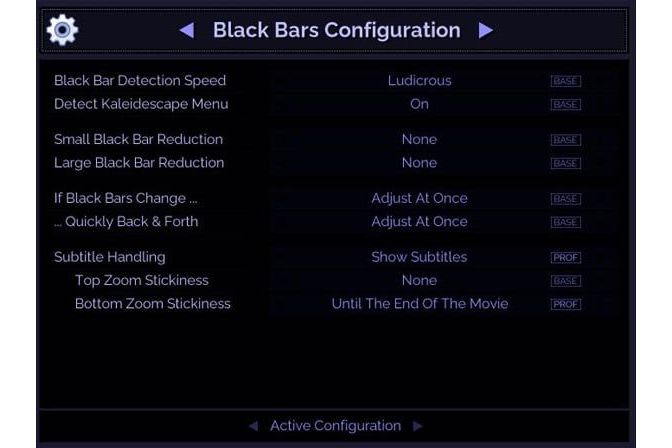Click left arrow beside Active Configuration
Image resolution: width=672 pixels, height=448 pixels.
click(x=254, y=426)
